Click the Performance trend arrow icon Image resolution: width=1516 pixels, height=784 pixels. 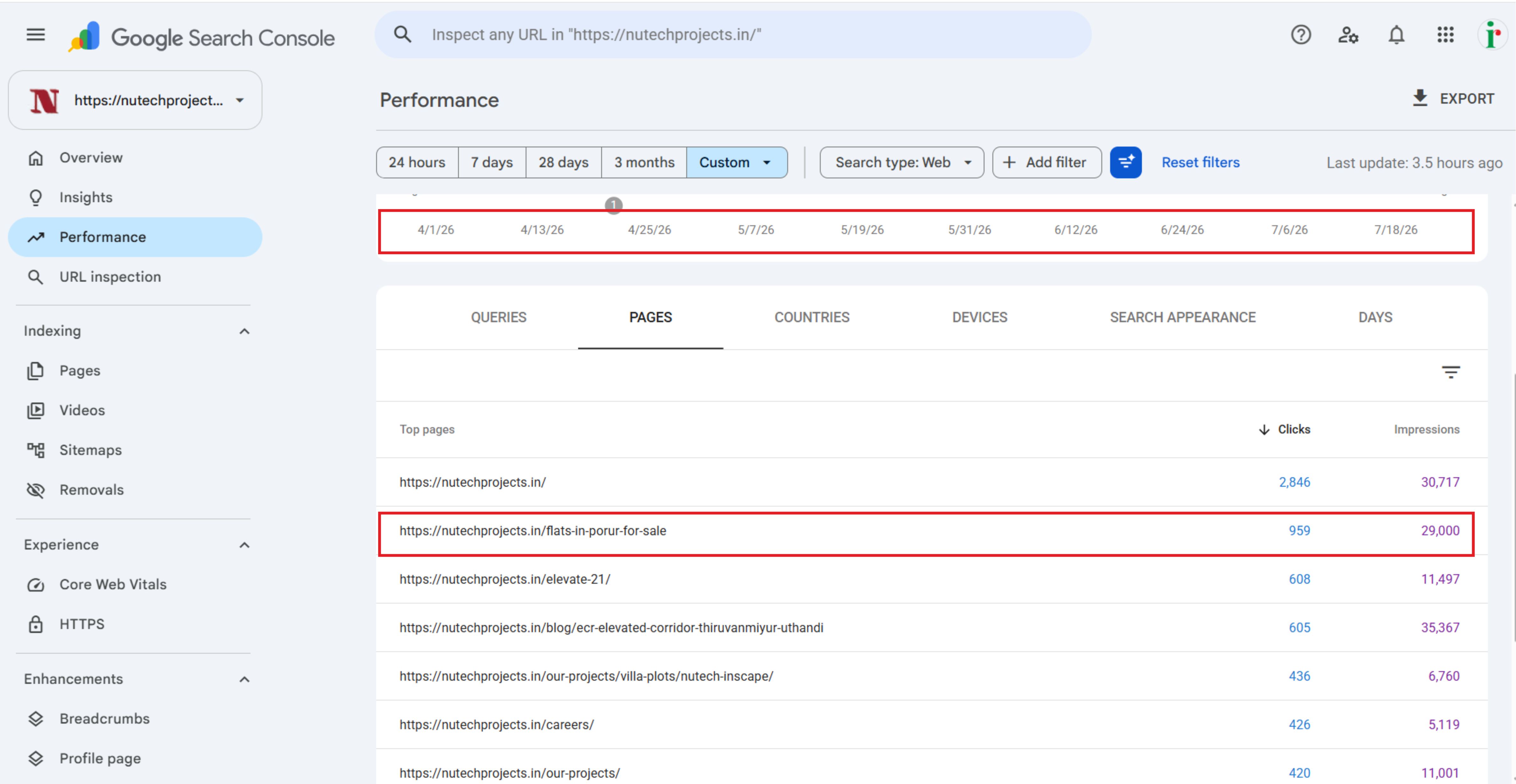[36, 237]
